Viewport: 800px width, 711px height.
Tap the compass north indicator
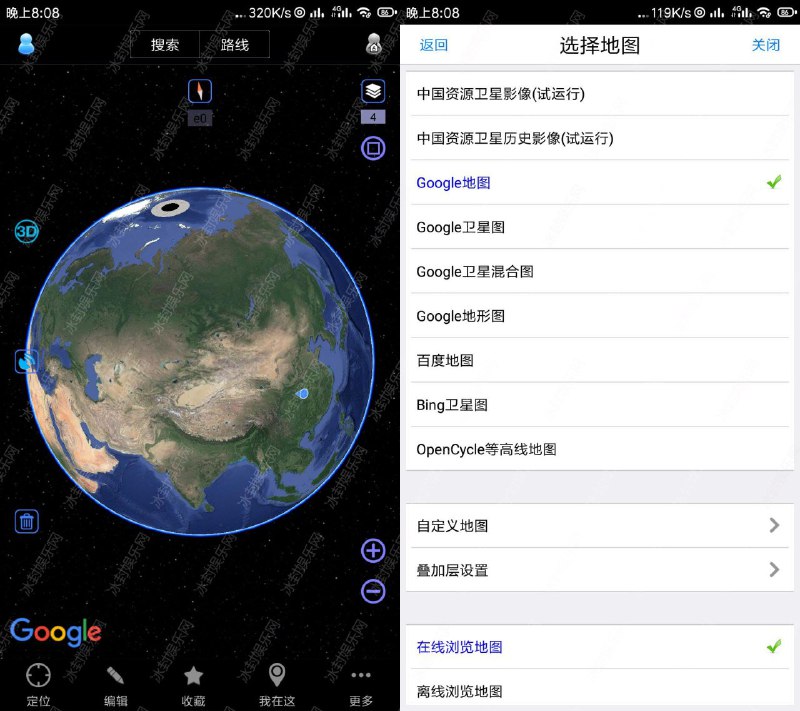click(x=199, y=91)
